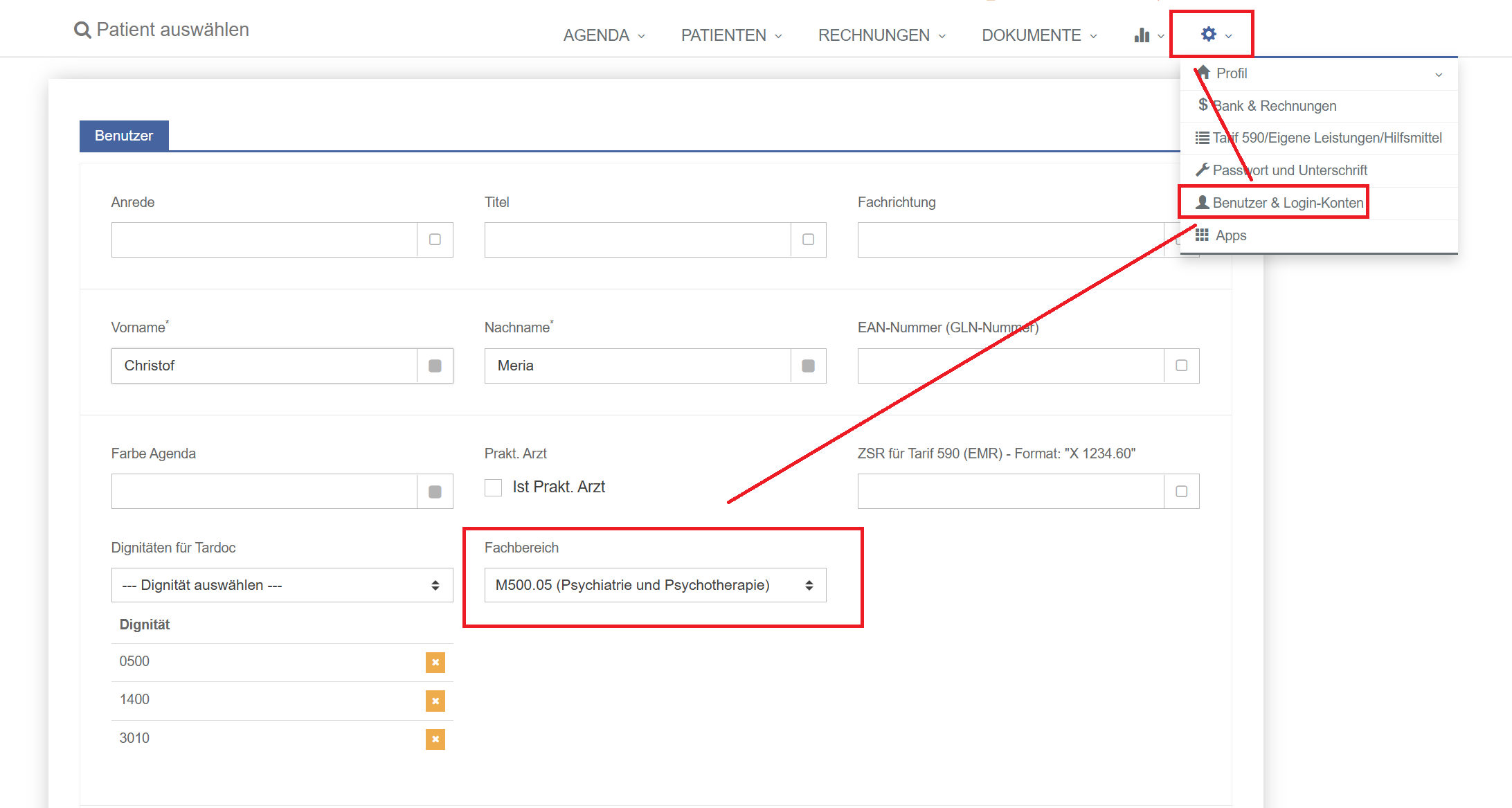The height and width of the screenshot is (808, 1512).
Task: Enable the Ist Prakt. Arzt checkbox
Action: tap(494, 487)
